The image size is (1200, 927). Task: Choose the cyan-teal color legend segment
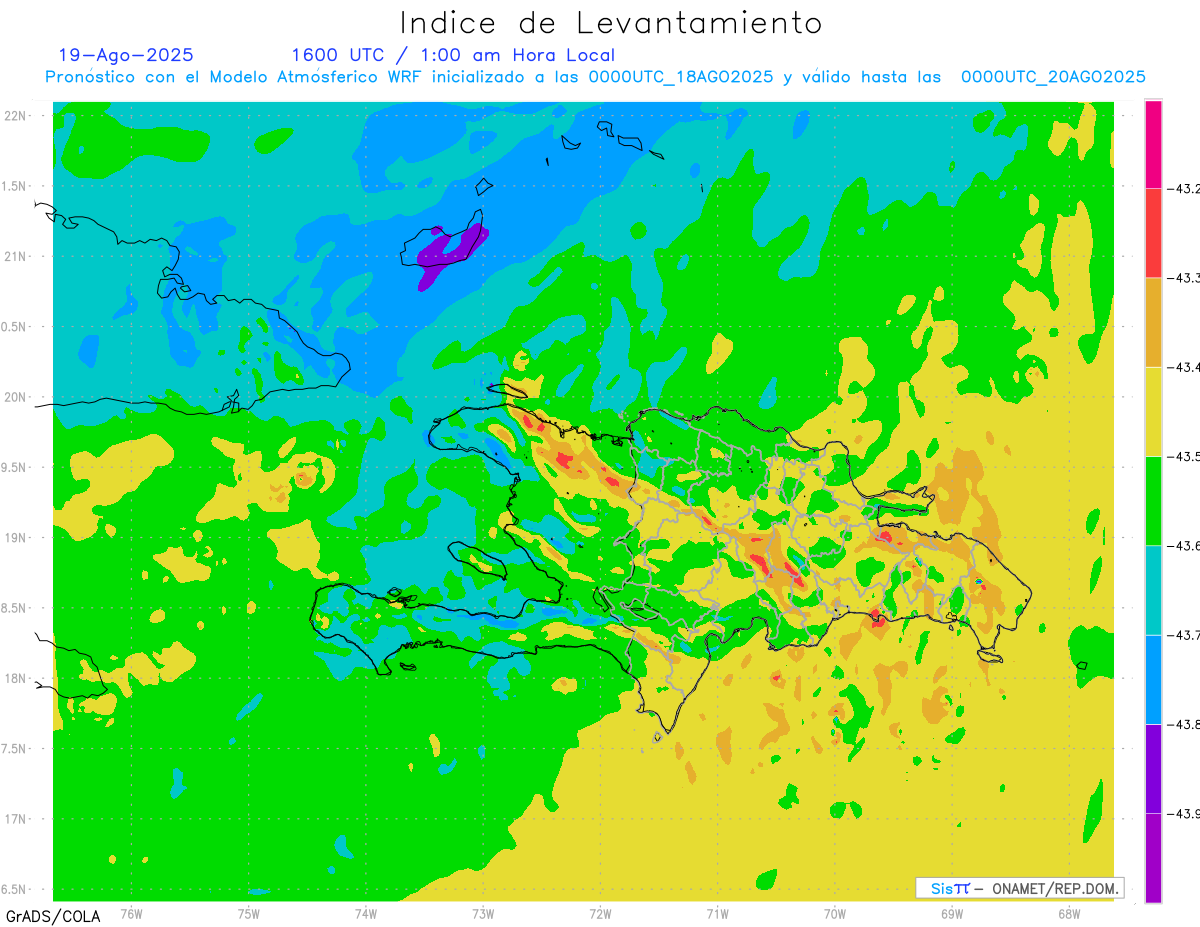(1153, 590)
